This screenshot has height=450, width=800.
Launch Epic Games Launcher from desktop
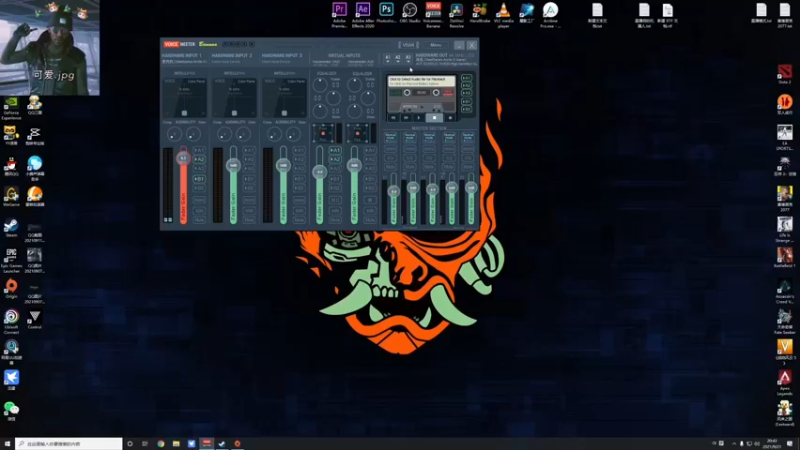11,260
